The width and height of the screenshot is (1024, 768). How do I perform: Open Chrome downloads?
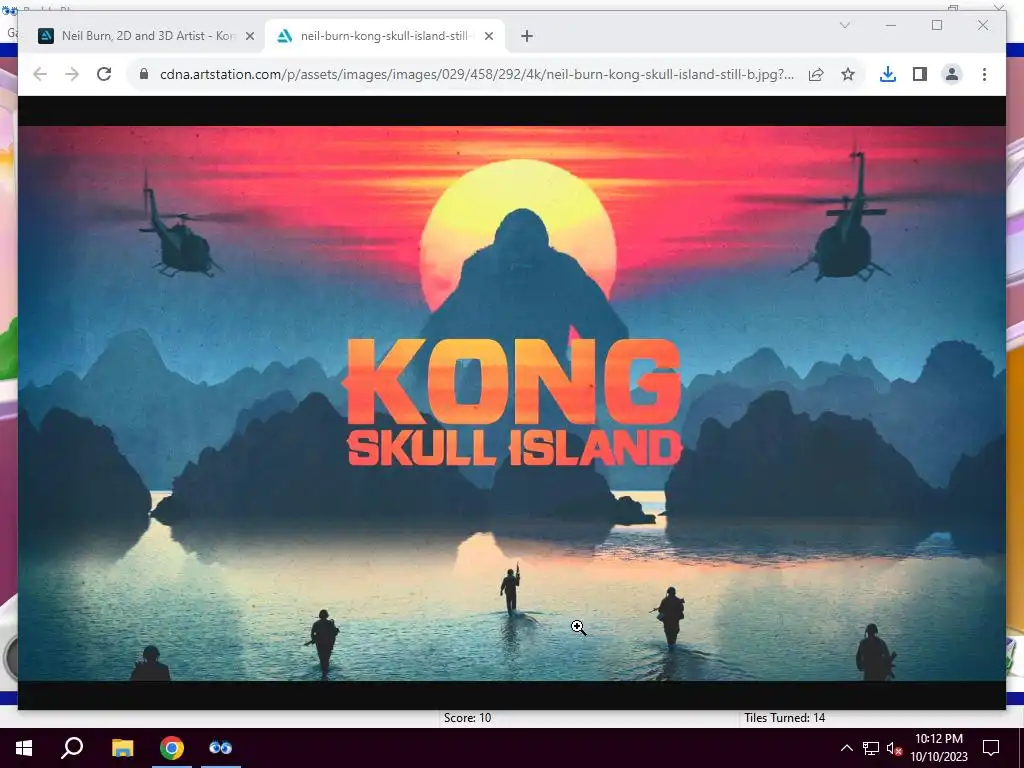888,74
